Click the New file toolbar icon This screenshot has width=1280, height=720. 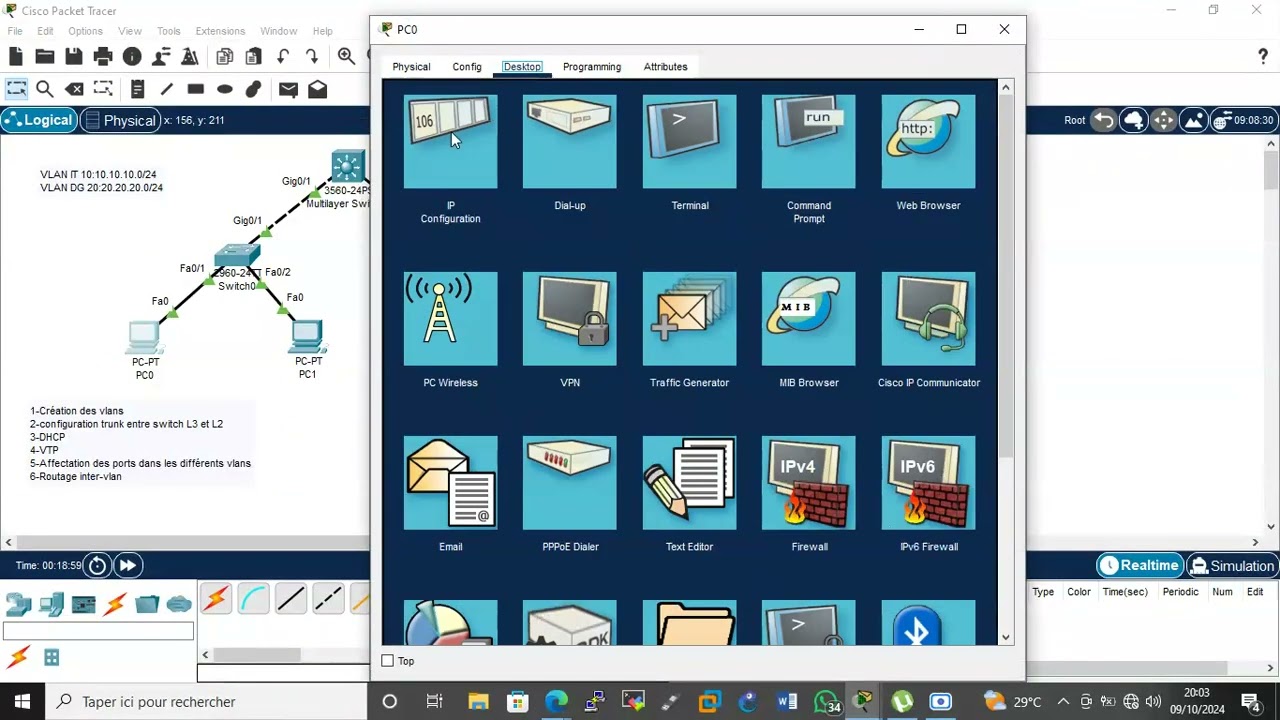(x=16, y=57)
